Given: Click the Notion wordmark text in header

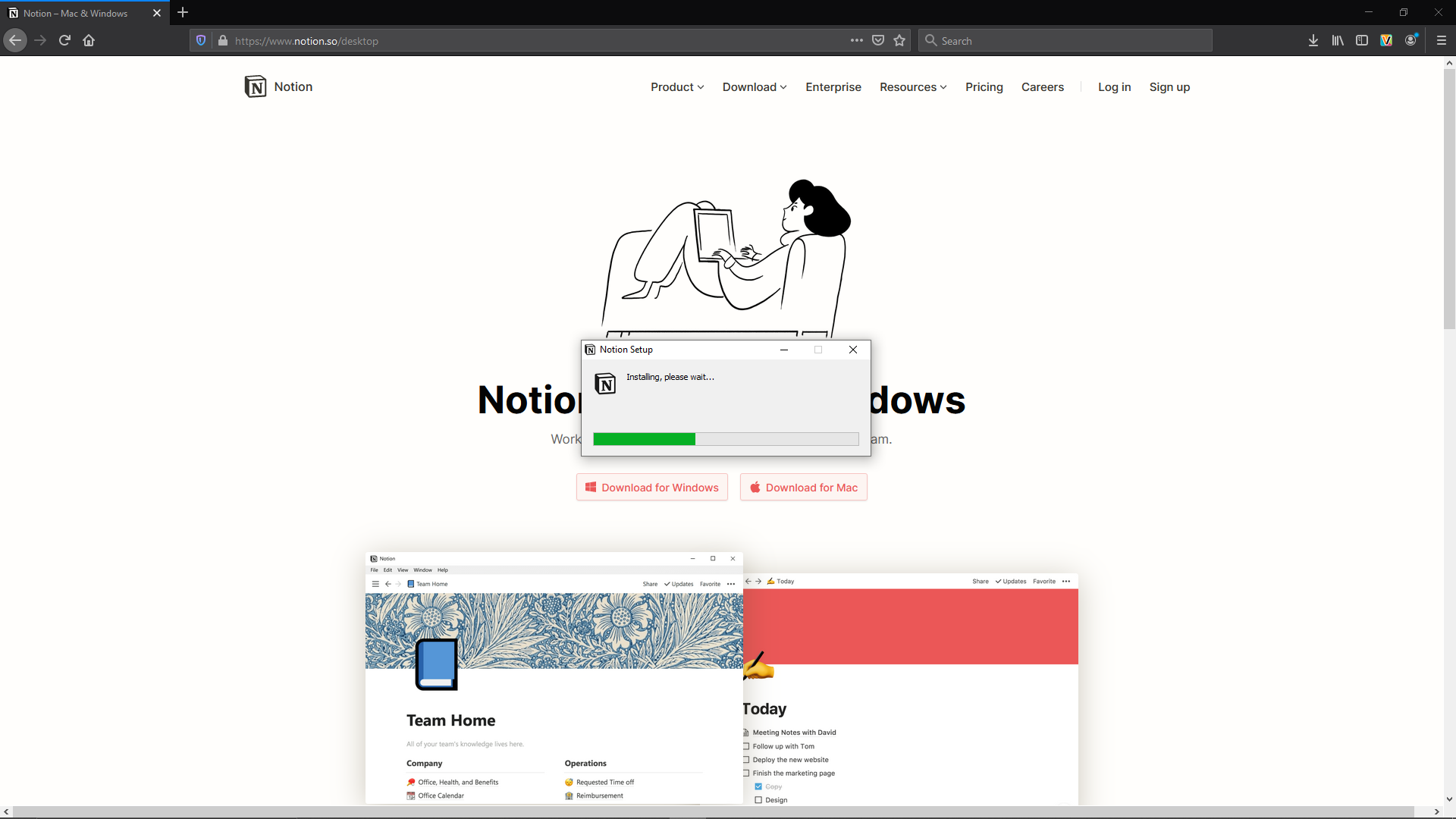Looking at the screenshot, I should (293, 86).
